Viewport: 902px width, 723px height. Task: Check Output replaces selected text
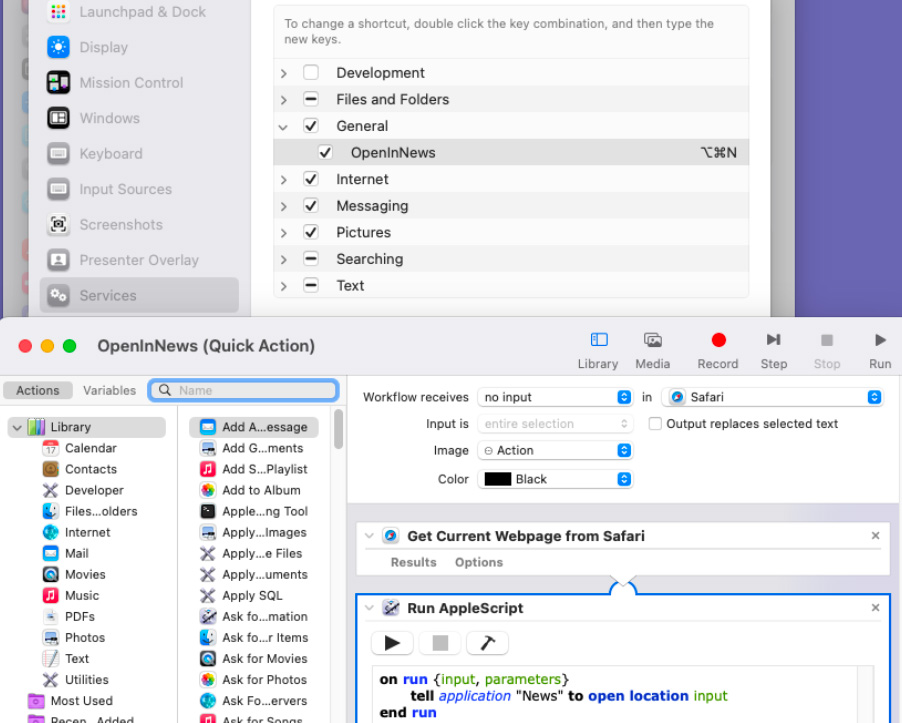(655, 424)
